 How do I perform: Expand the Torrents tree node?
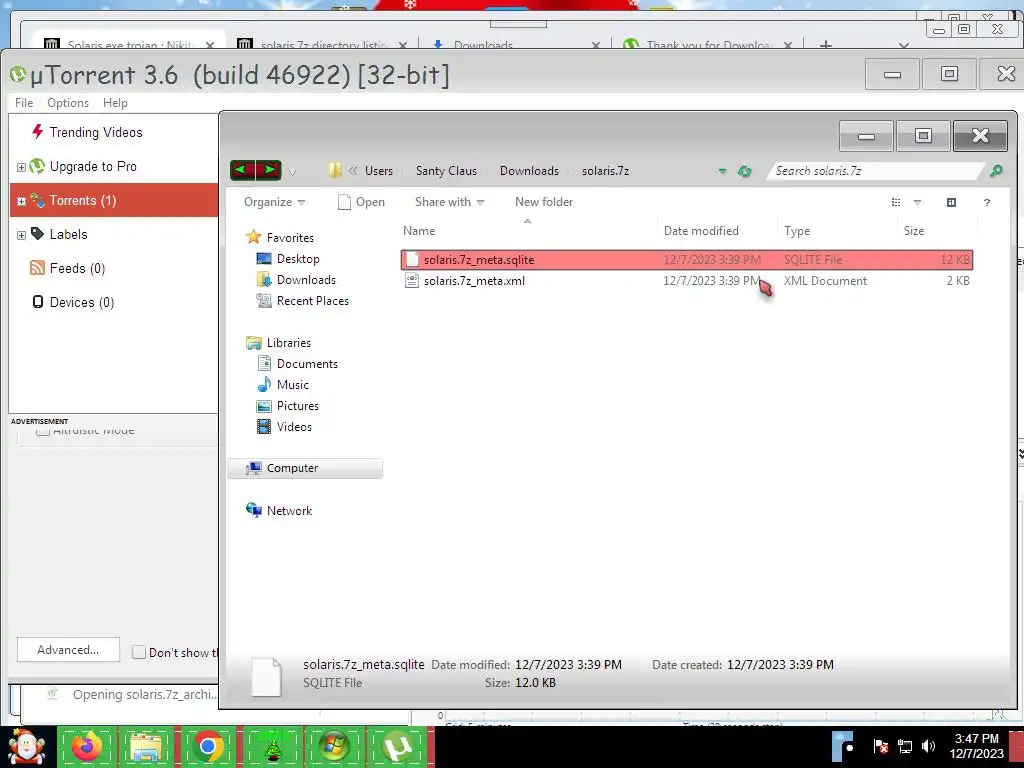tap(21, 201)
